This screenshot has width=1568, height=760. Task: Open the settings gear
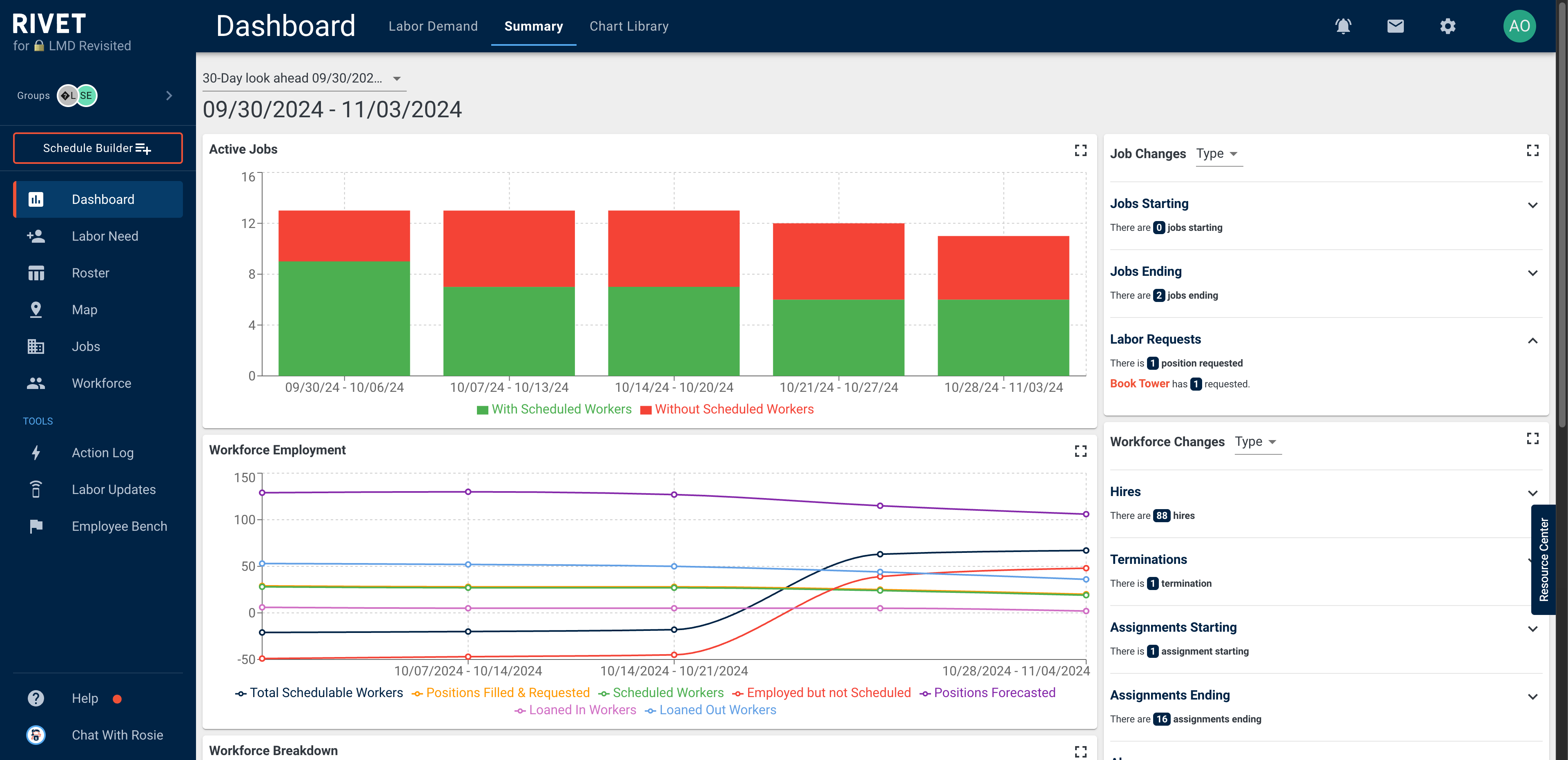pyautogui.click(x=1448, y=26)
